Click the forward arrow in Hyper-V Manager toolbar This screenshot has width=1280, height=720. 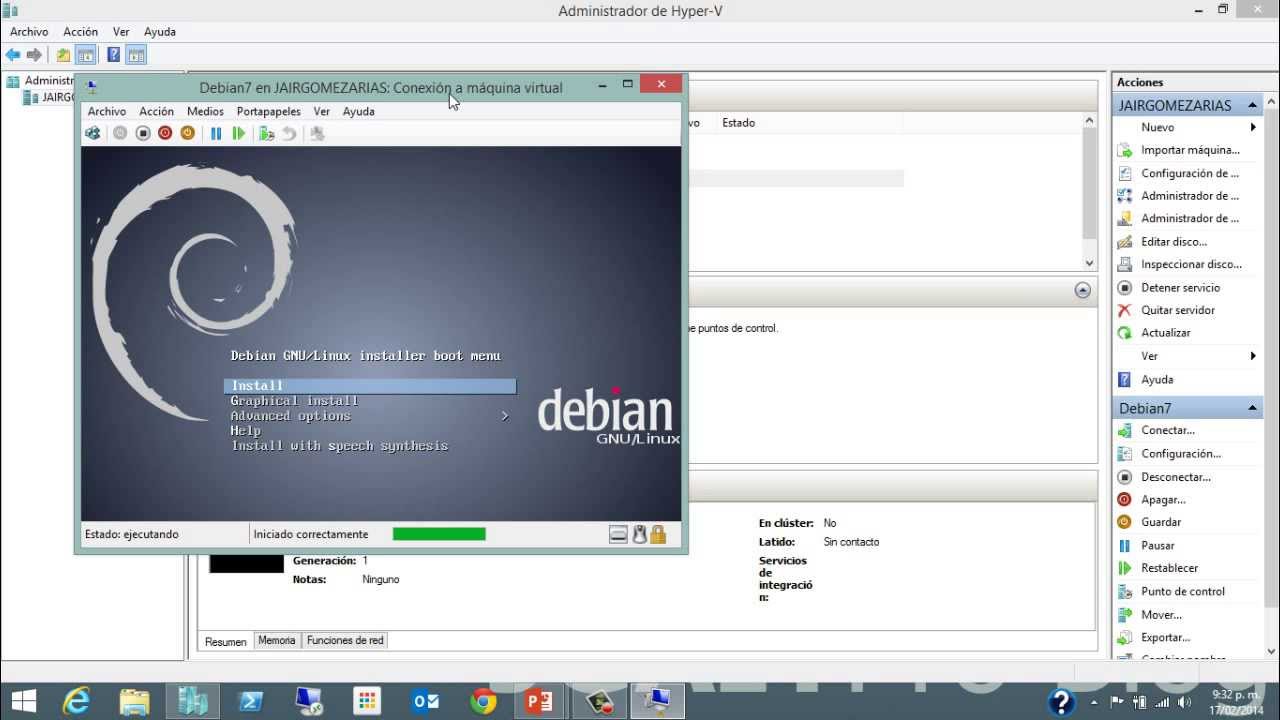[x=34, y=55]
